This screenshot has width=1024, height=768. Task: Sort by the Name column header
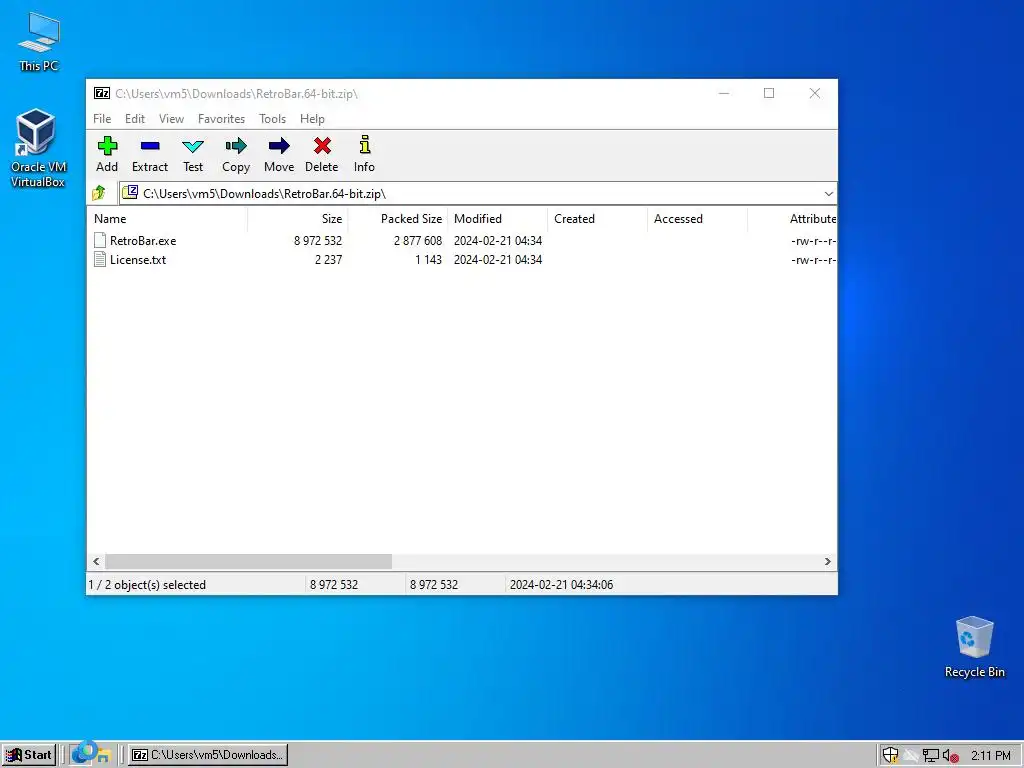(167, 219)
